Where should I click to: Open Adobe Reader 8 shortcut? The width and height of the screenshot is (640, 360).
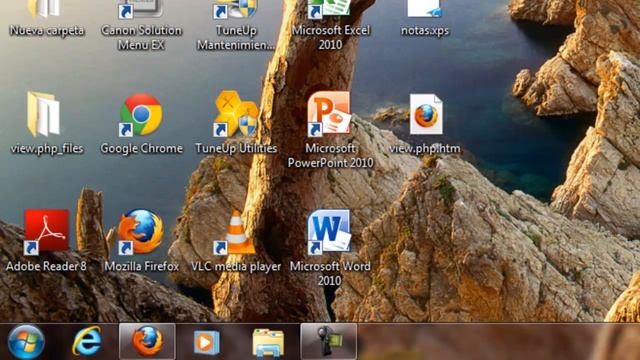click(46, 232)
